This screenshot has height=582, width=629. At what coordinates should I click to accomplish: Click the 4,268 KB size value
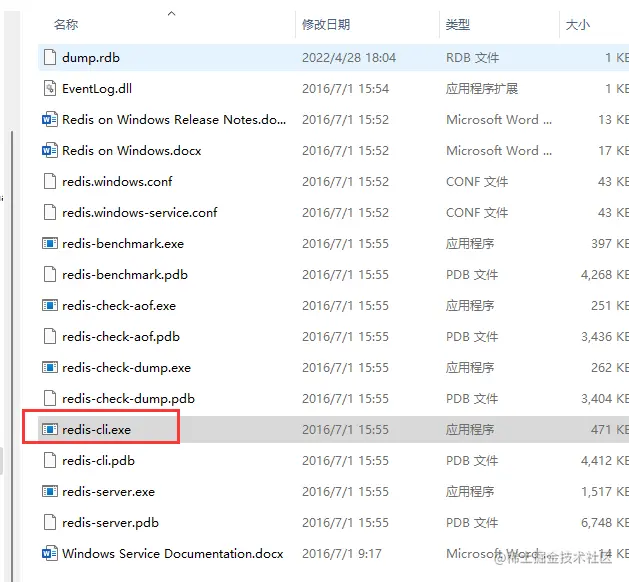pos(605,275)
